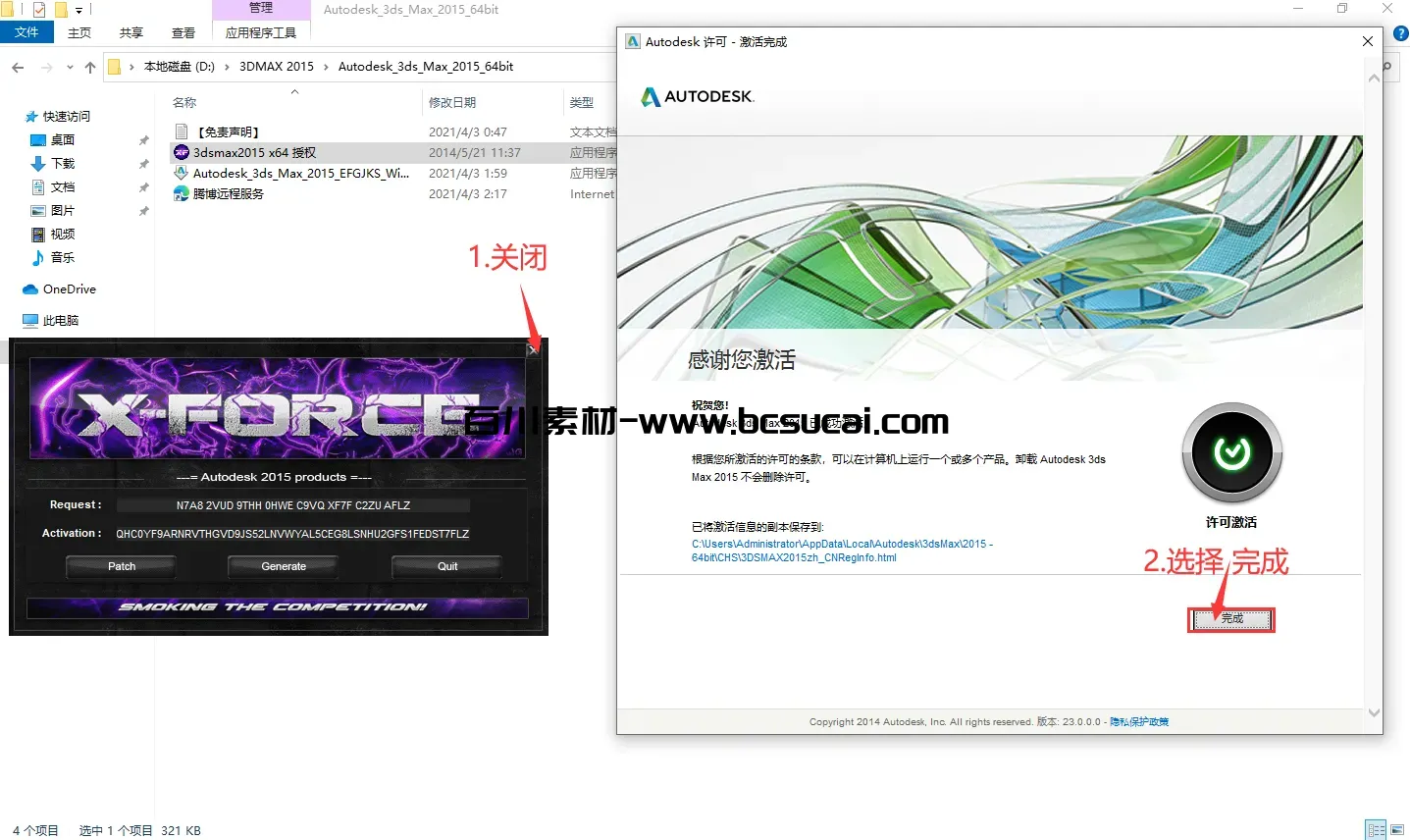1410x840 pixels.
Task: Click 本地磁盘 (D:) in the address path
Action: pyautogui.click(x=180, y=67)
